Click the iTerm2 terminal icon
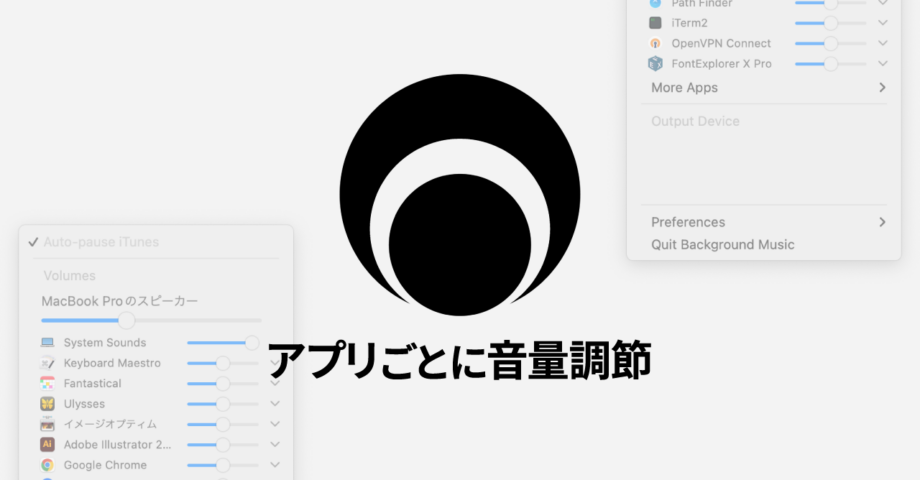The width and height of the screenshot is (920, 480). click(x=655, y=23)
